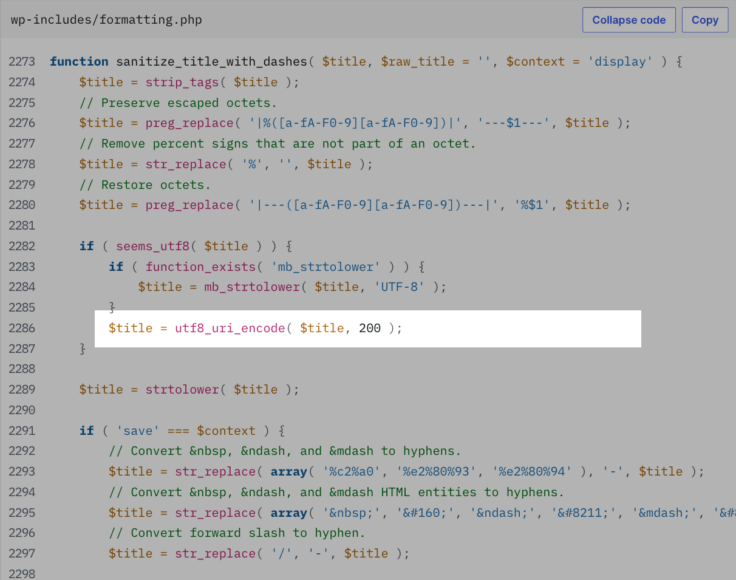This screenshot has width=736, height=580.
Task: Select line number 2280
Action: point(22,205)
